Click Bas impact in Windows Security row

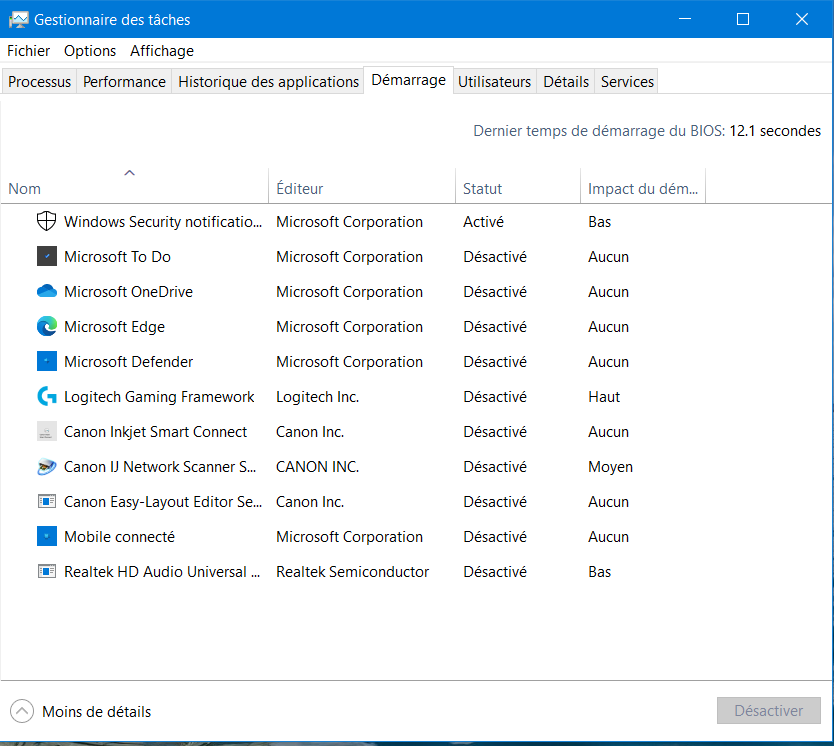pyautogui.click(x=599, y=222)
